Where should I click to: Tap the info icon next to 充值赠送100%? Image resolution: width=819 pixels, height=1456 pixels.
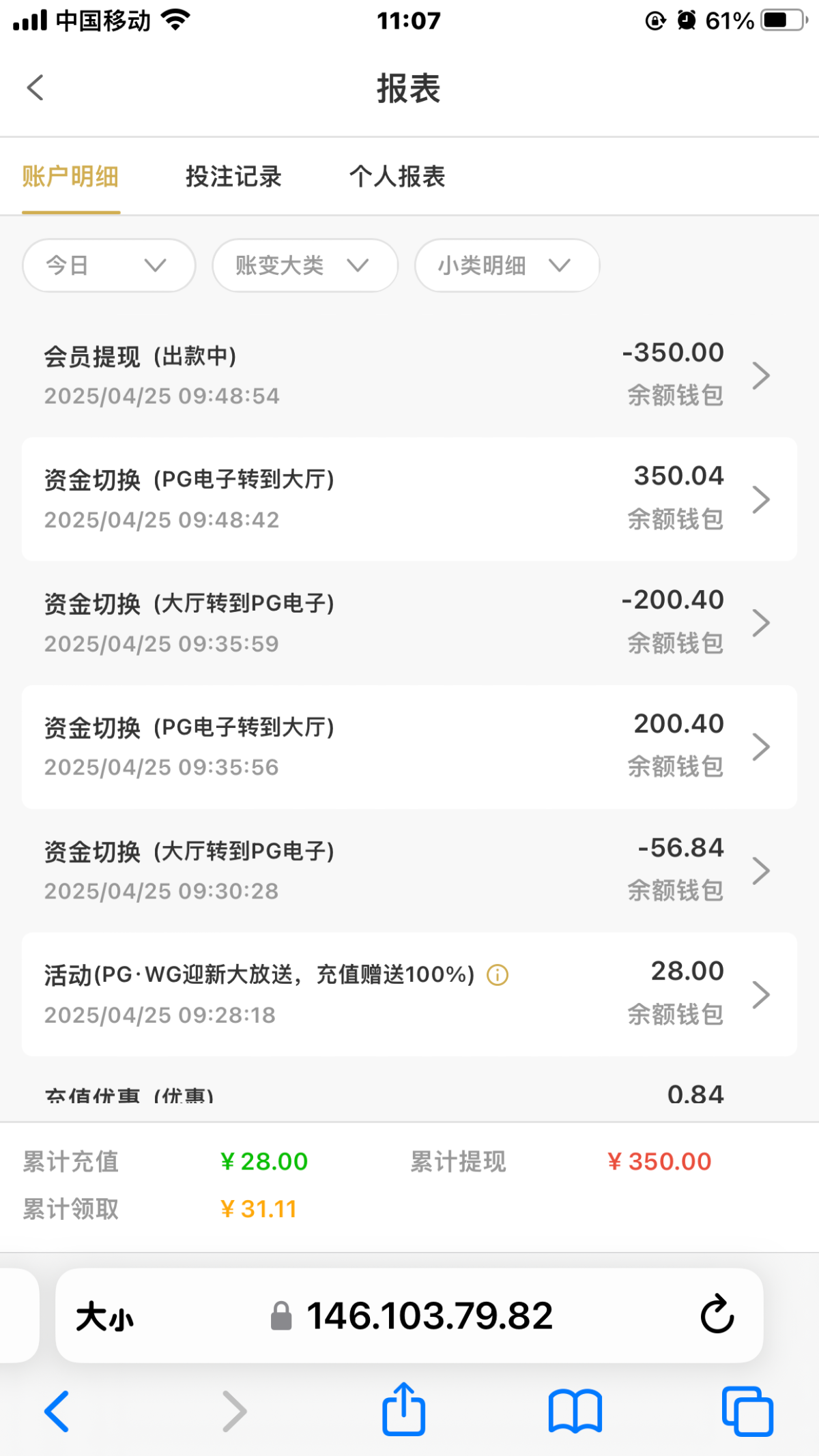pos(498,975)
